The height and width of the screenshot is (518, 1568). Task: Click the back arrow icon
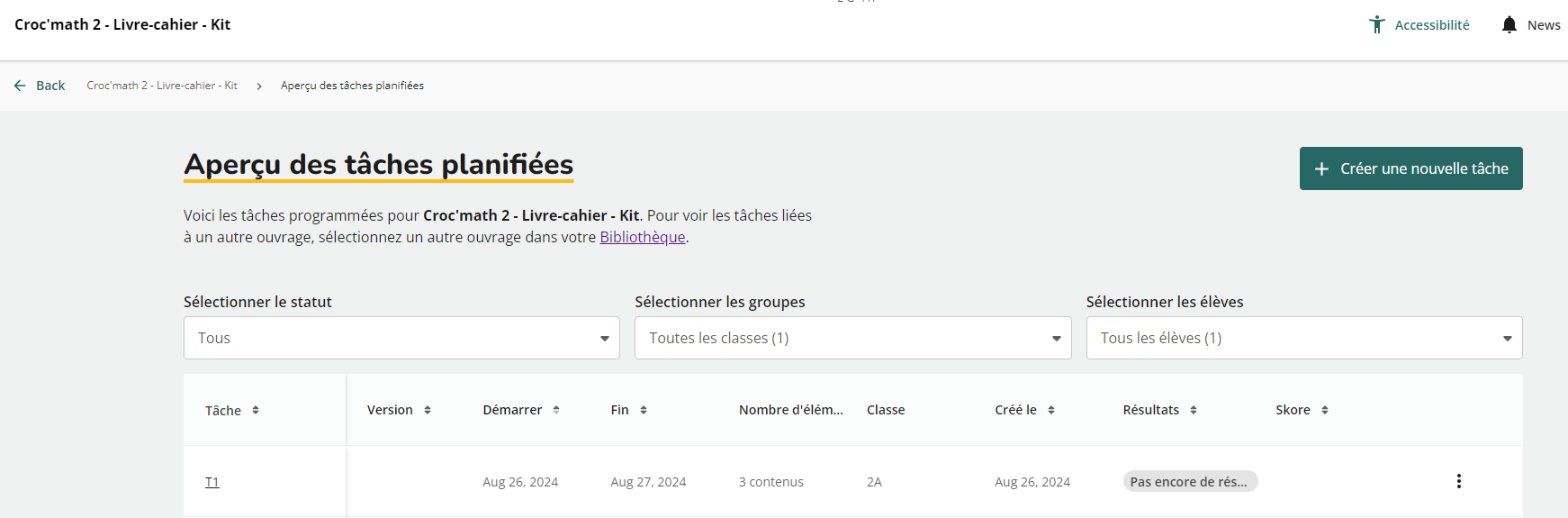pos(20,86)
